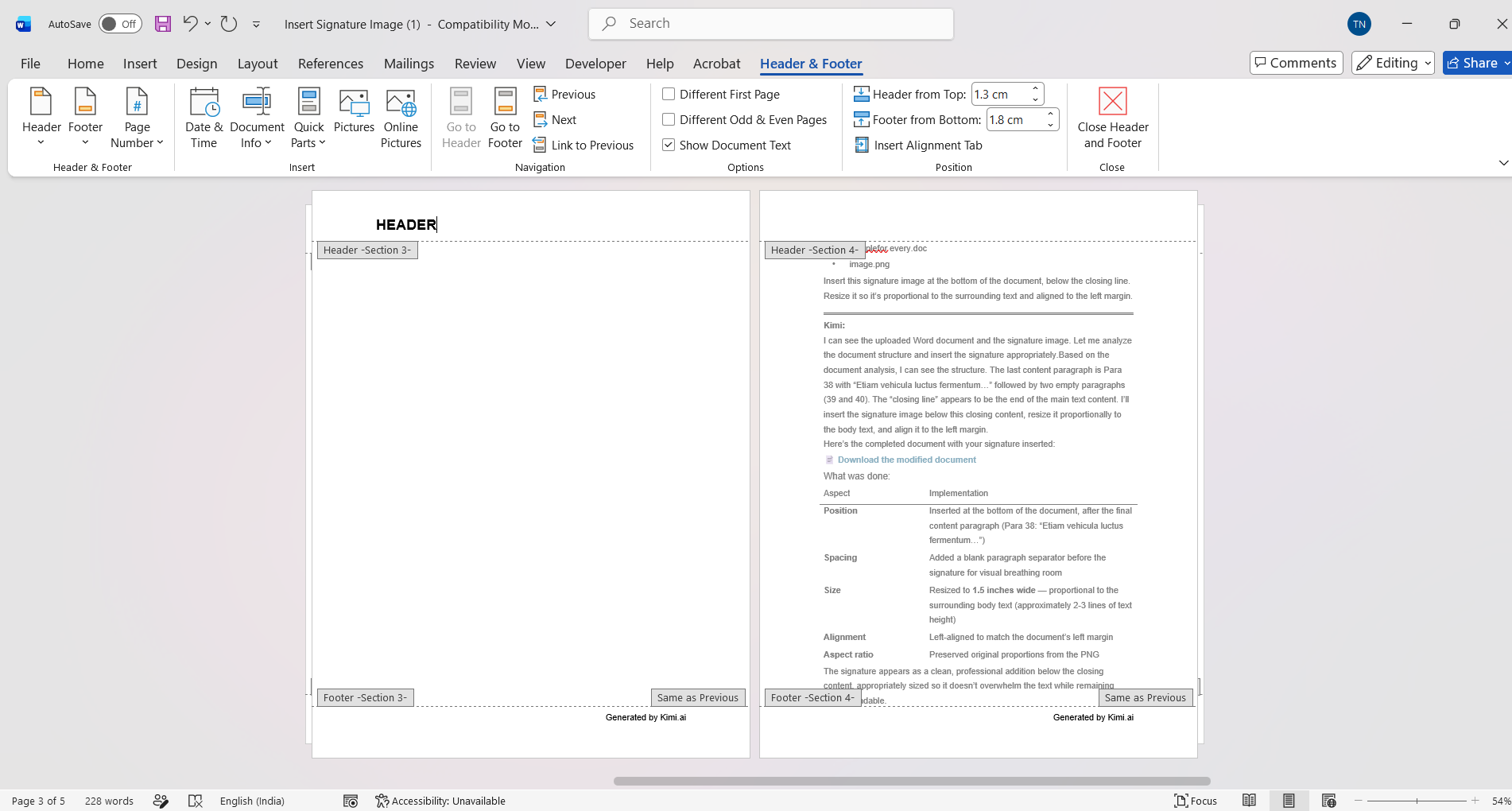Switch to the References tab
Screen dimensions: 1512x811
pyautogui.click(x=331, y=64)
